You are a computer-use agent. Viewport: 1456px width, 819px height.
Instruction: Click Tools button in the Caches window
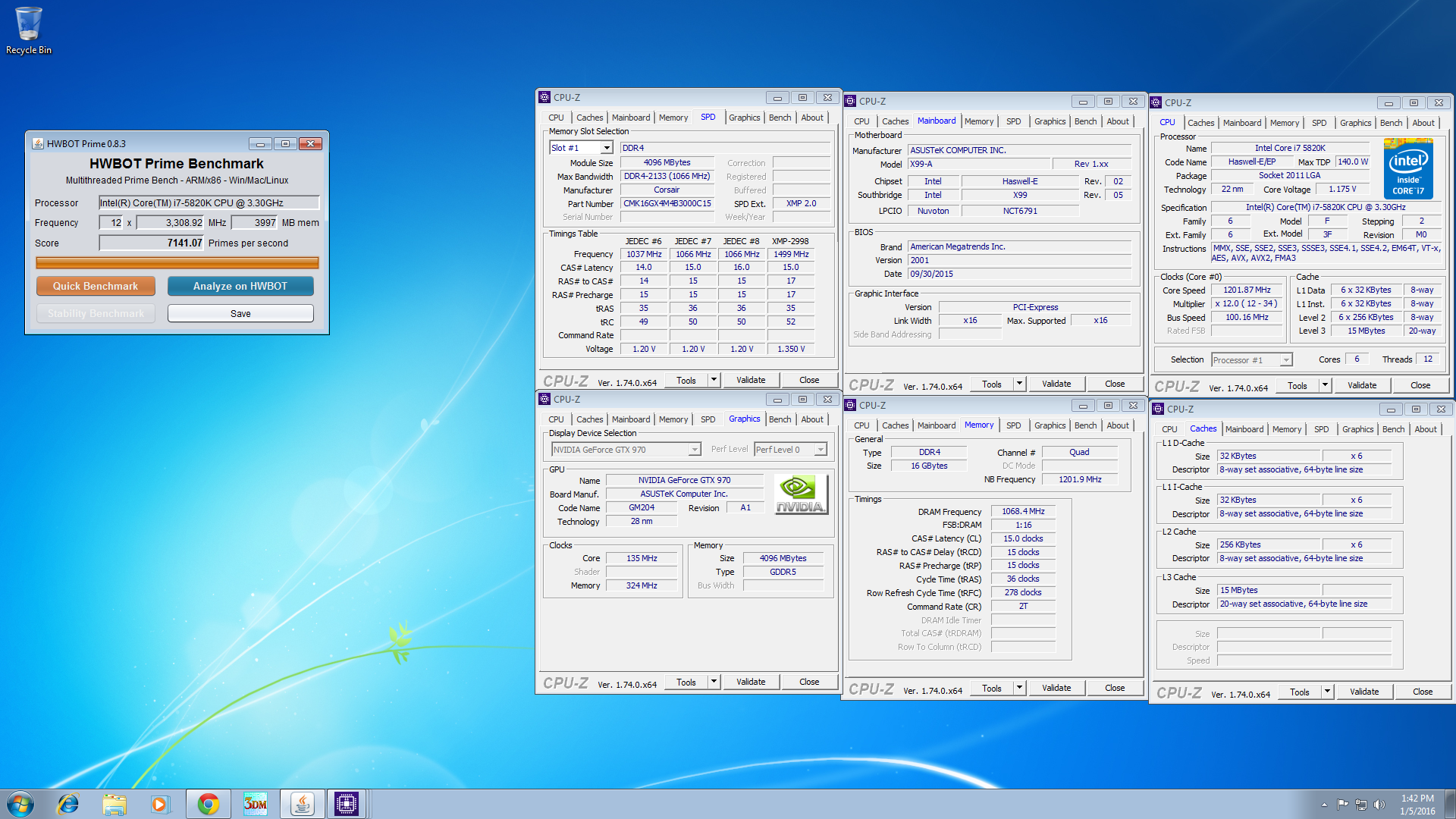[1300, 692]
